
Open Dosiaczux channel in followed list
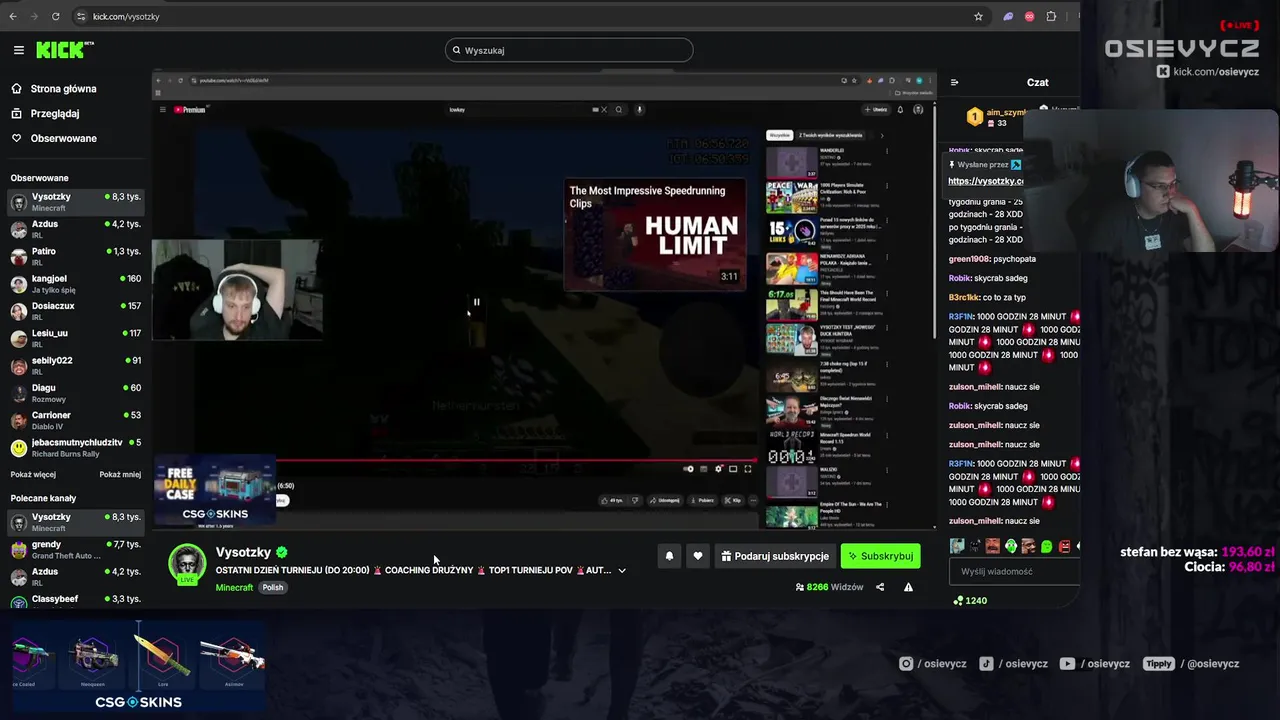coord(75,311)
